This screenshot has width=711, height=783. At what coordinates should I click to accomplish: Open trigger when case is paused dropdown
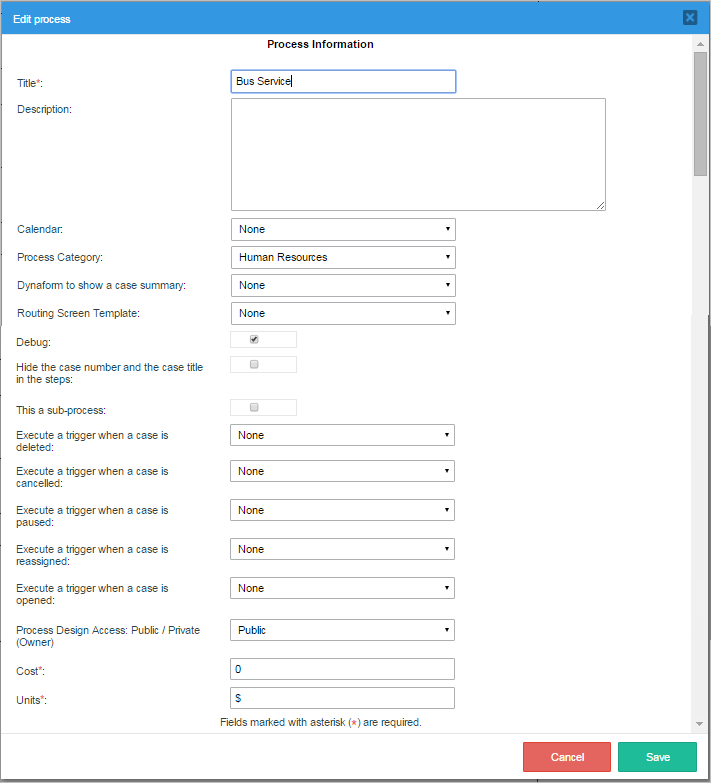coord(342,510)
